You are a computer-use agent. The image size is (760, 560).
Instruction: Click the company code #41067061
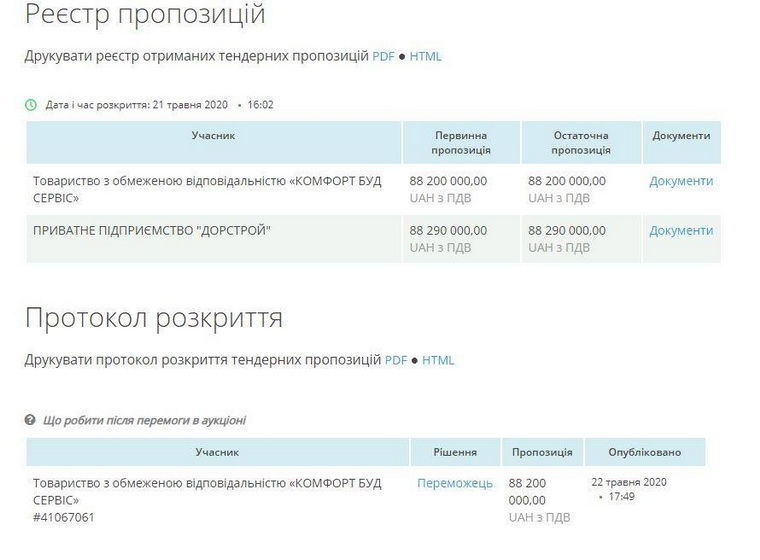point(64,517)
